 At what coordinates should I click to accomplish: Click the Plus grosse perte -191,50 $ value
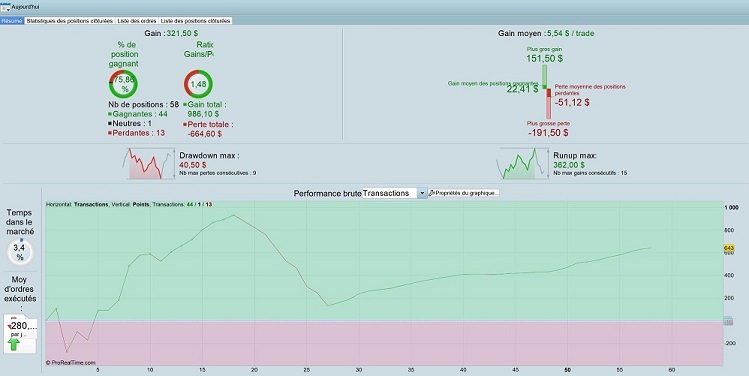tap(548, 133)
